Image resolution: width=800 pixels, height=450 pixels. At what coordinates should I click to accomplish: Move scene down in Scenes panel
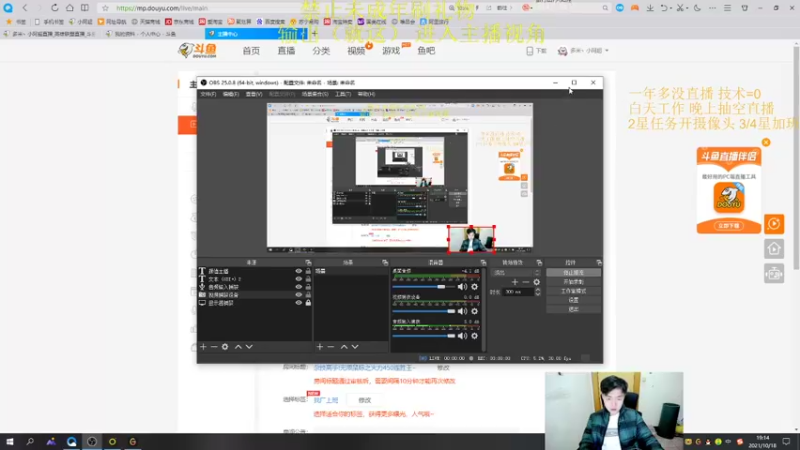(355, 347)
